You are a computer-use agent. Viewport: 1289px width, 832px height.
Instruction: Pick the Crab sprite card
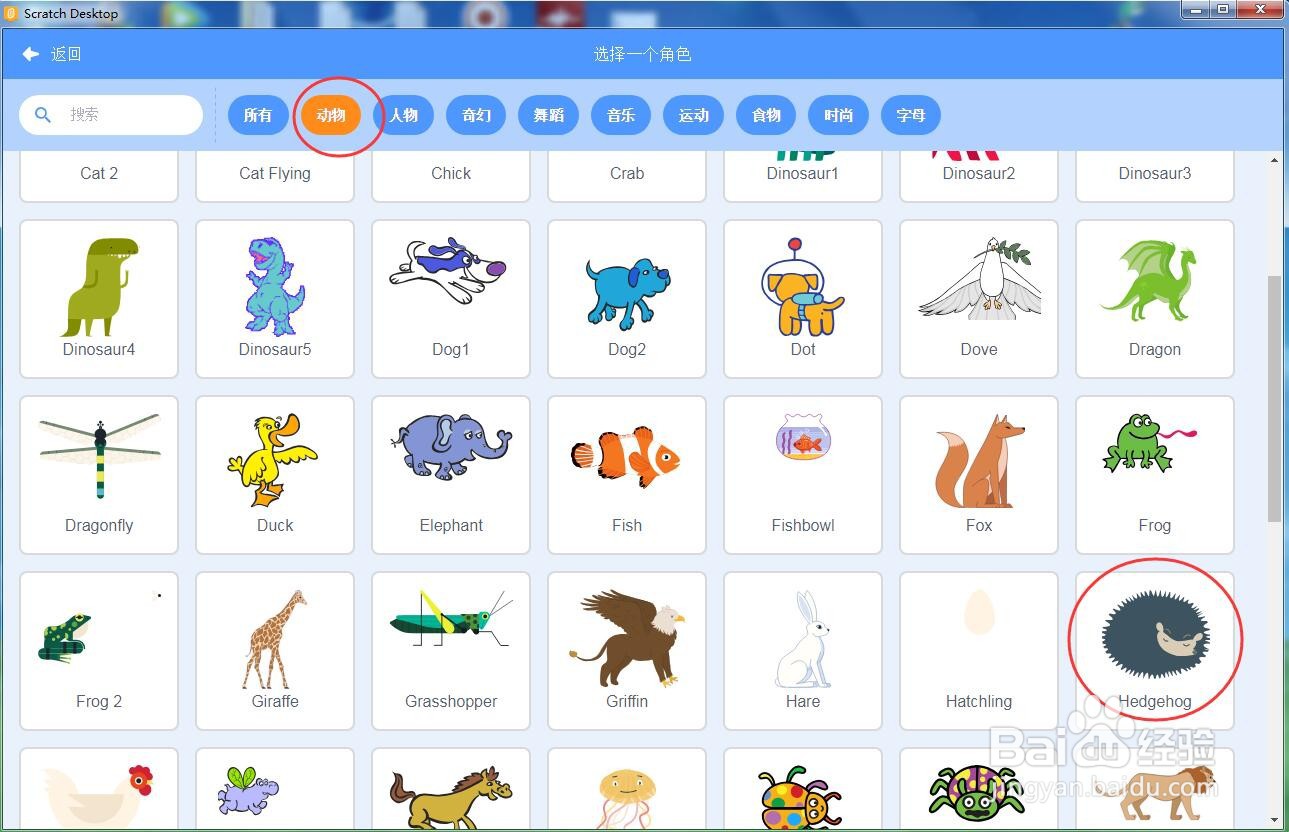(627, 176)
